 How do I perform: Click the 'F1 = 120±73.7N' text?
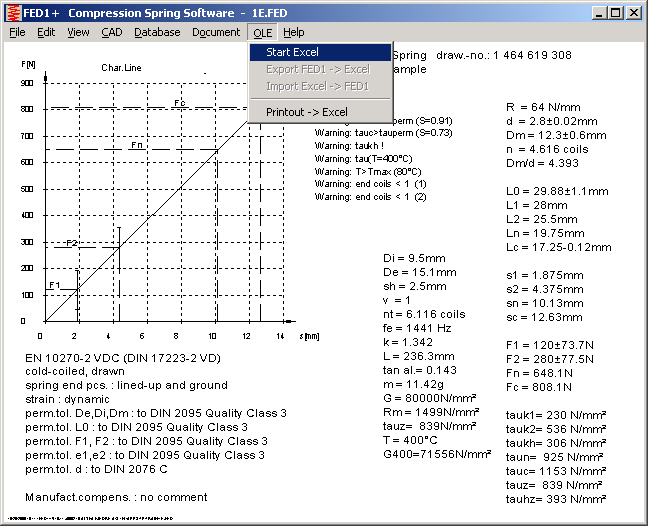550,345
